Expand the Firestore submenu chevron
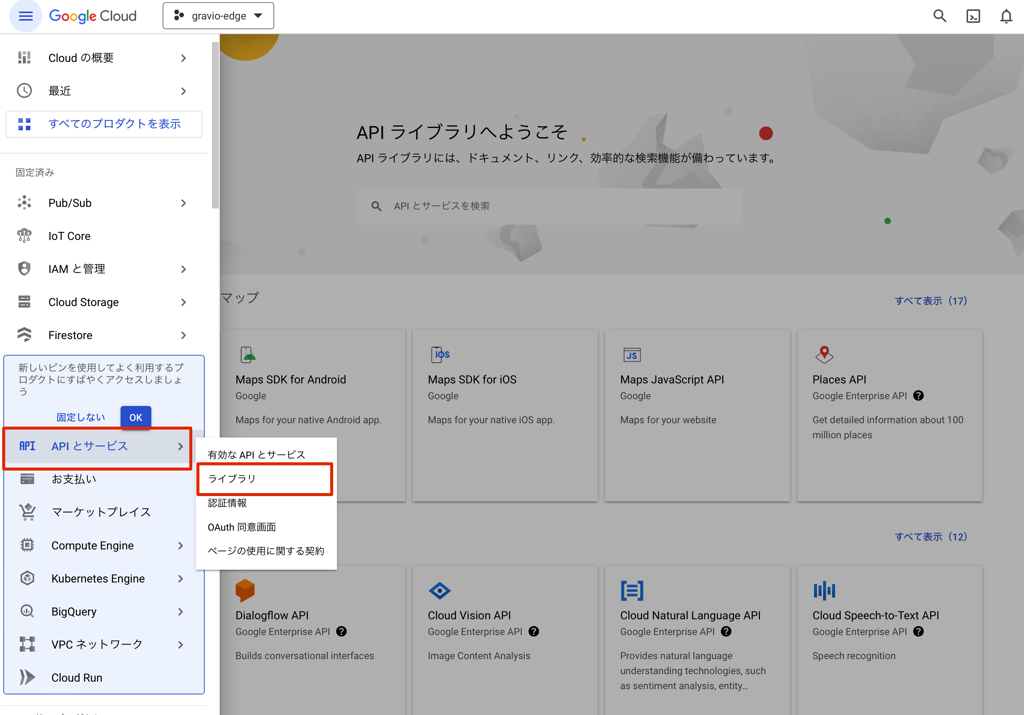Image resolution: width=1024 pixels, height=715 pixels. pyautogui.click(x=184, y=335)
